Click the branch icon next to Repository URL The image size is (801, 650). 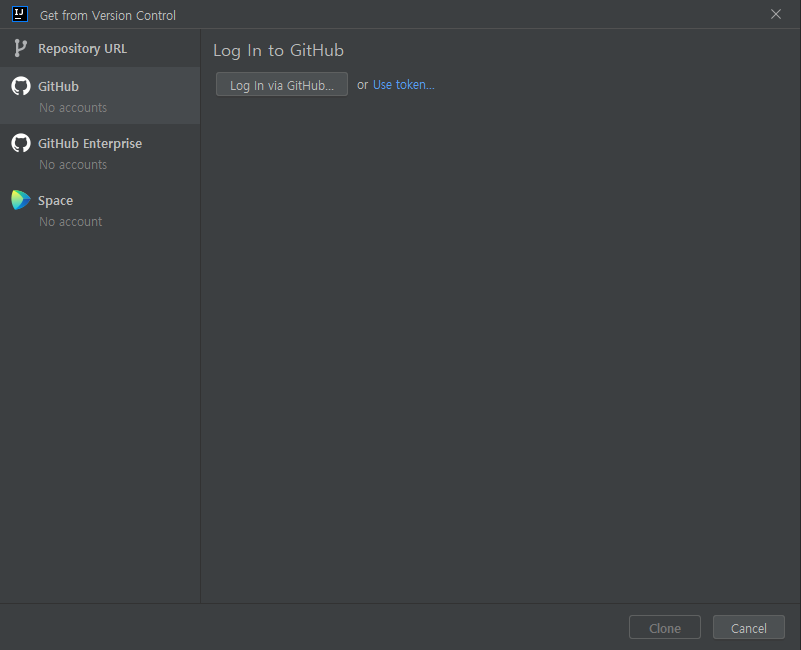click(x=20, y=49)
